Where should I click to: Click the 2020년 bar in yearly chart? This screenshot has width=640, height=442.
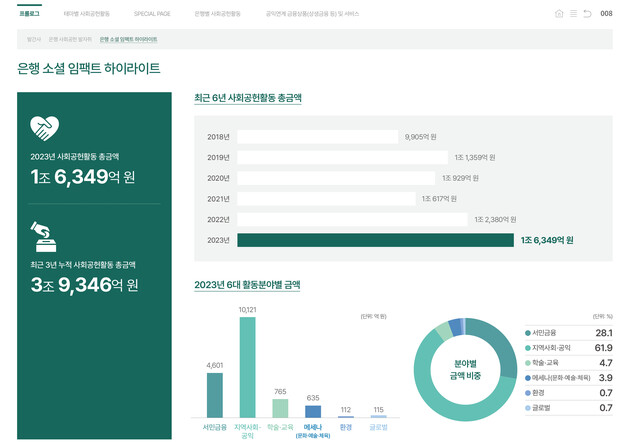pos(336,178)
